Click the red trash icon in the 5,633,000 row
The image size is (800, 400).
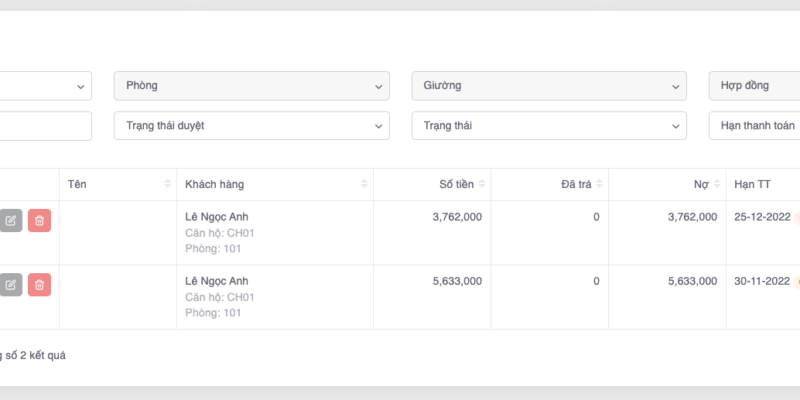coord(39,285)
